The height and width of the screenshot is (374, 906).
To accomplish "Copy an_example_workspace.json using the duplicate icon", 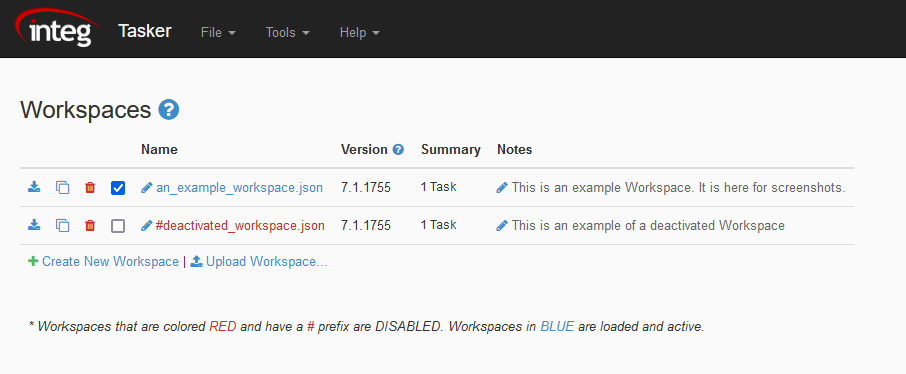I will point(62,187).
